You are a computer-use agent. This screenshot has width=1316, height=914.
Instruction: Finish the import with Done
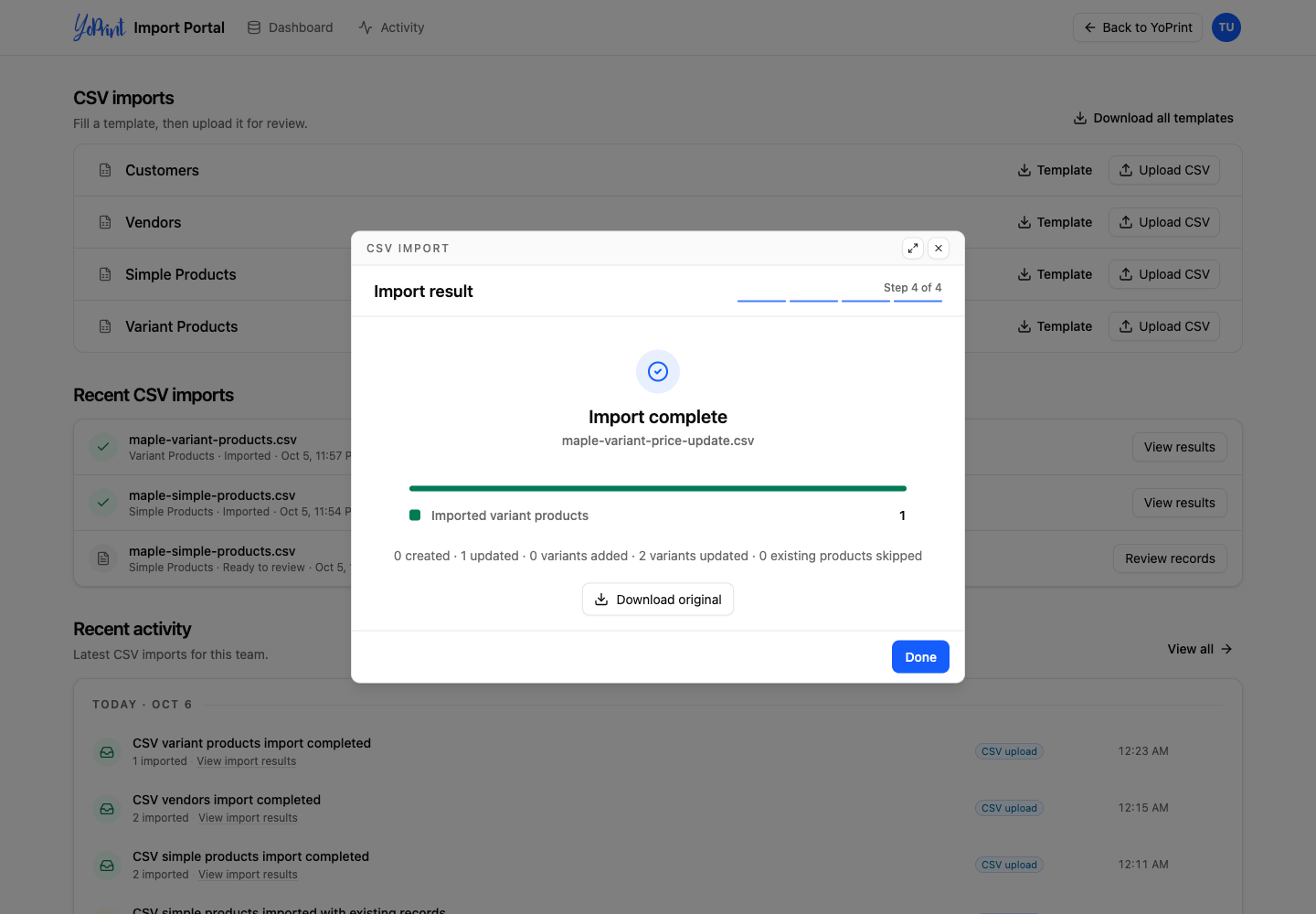pos(920,657)
